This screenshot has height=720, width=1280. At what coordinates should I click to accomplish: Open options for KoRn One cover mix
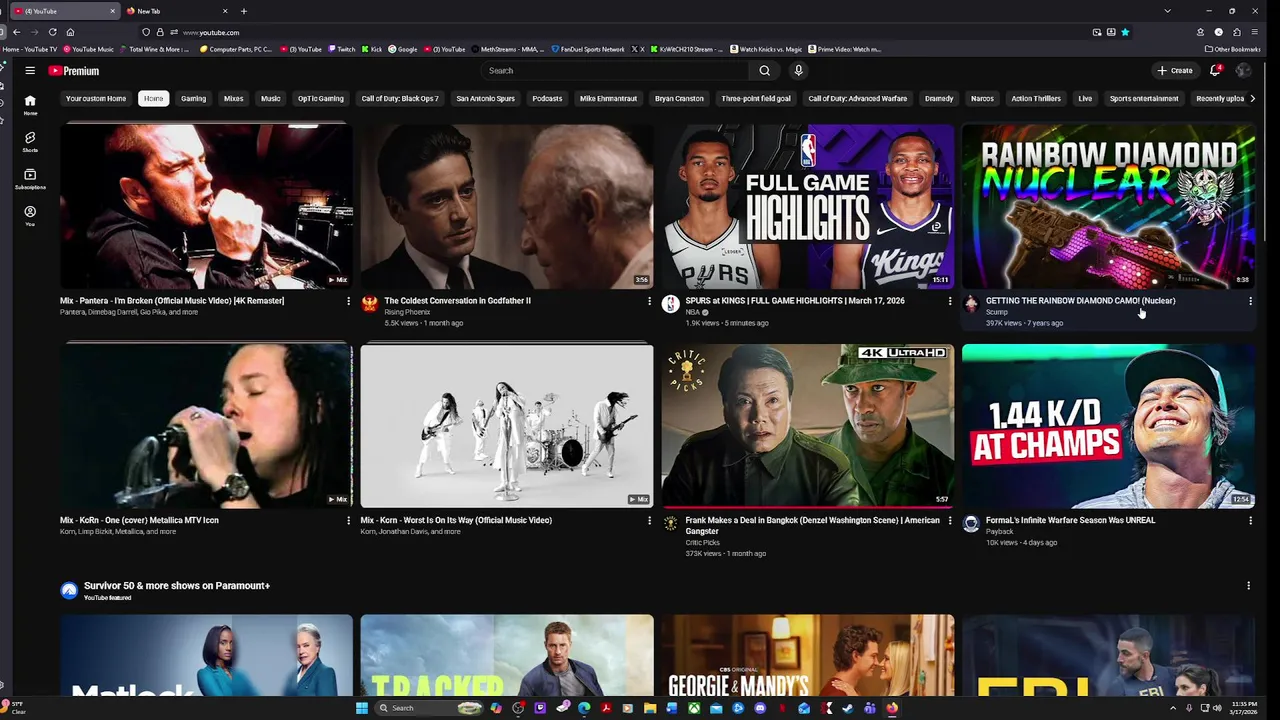coord(348,520)
